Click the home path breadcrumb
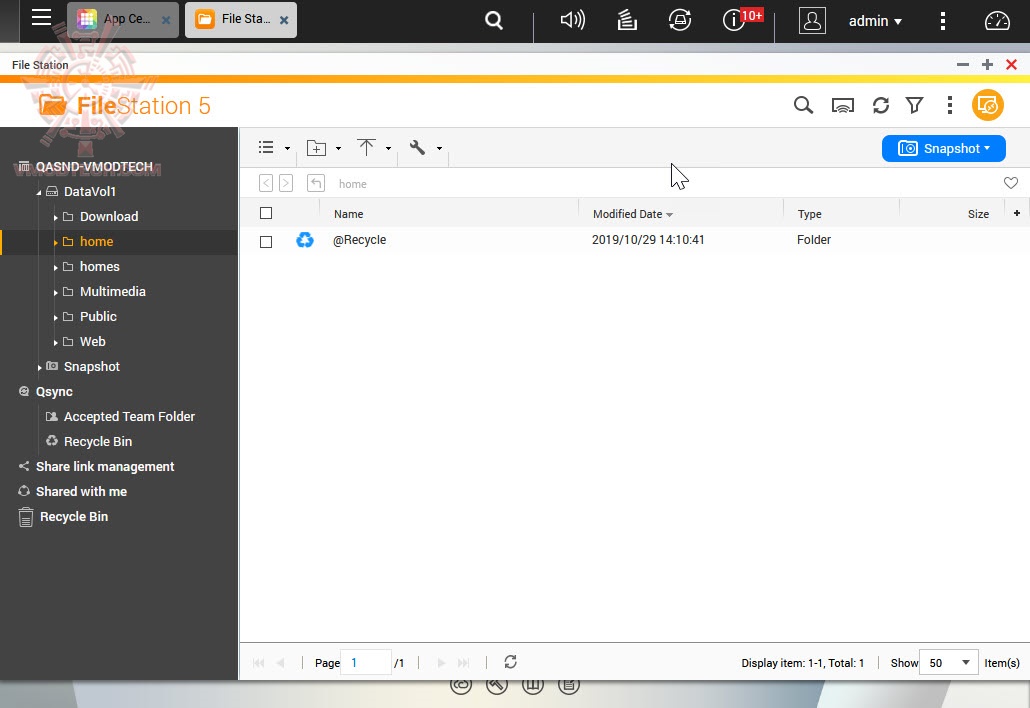Viewport: 1030px width, 708px height. pos(353,184)
